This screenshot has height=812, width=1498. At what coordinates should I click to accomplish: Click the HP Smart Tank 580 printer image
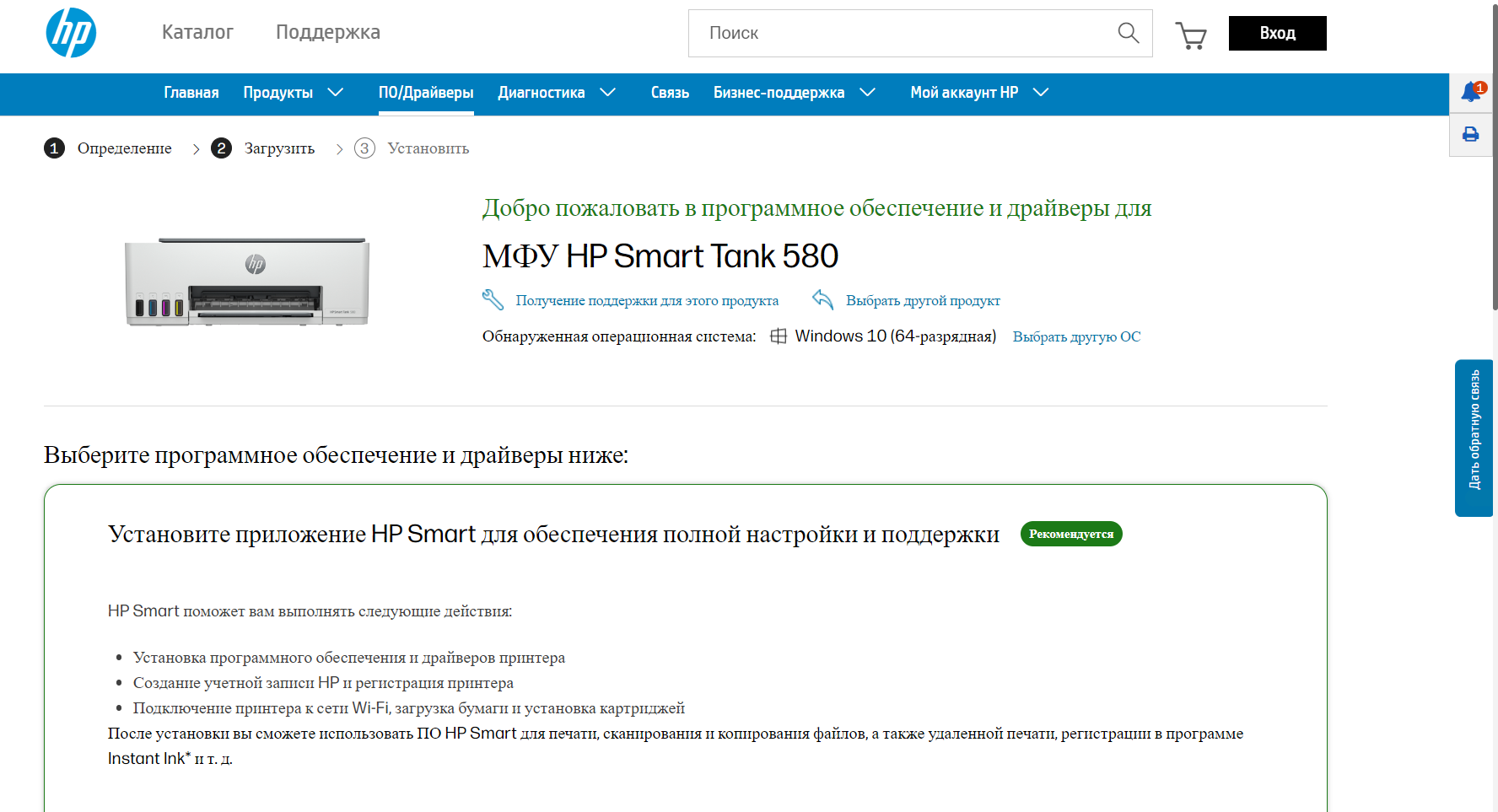point(247,282)
